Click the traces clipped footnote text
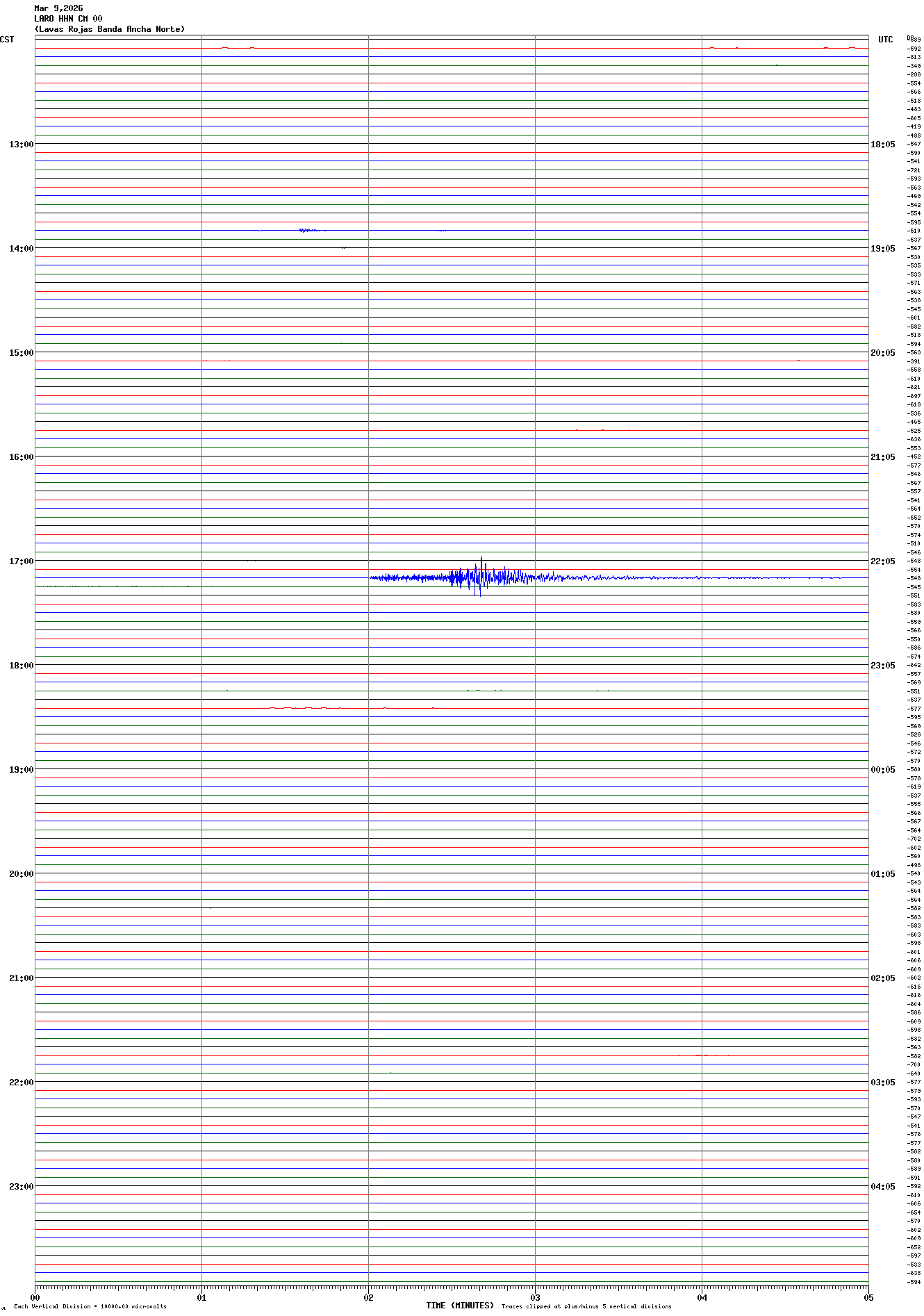The width and height of the screenshot is (924, 1316). (586, 1306)
